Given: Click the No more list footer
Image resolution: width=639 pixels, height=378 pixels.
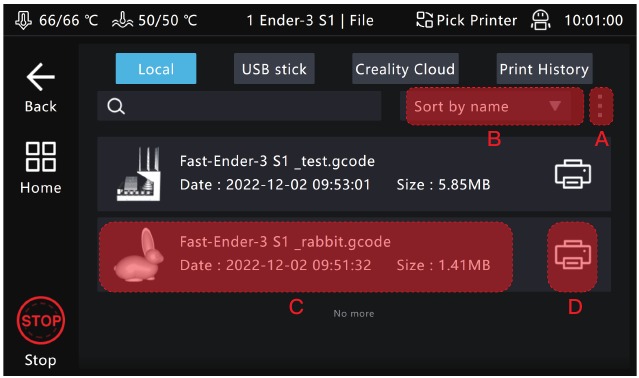Looking at the screenshot, I should [353, 313].
